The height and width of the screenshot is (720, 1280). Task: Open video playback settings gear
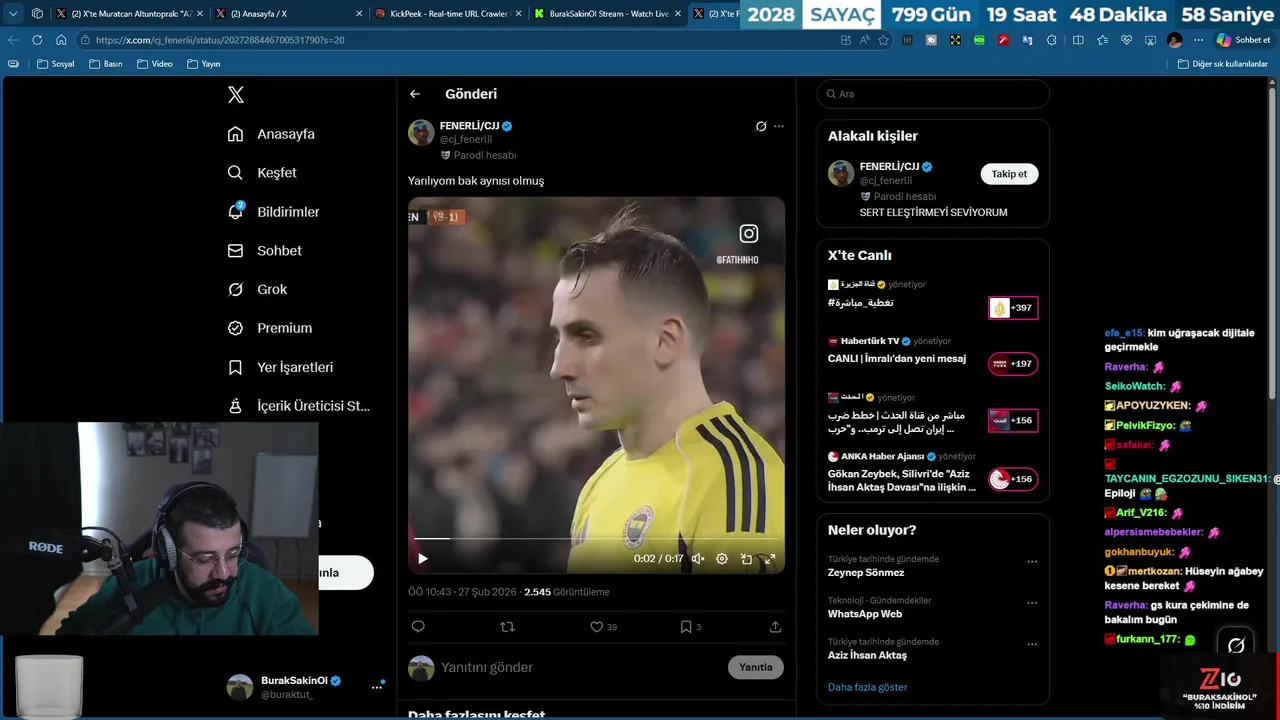coord(722,559)
